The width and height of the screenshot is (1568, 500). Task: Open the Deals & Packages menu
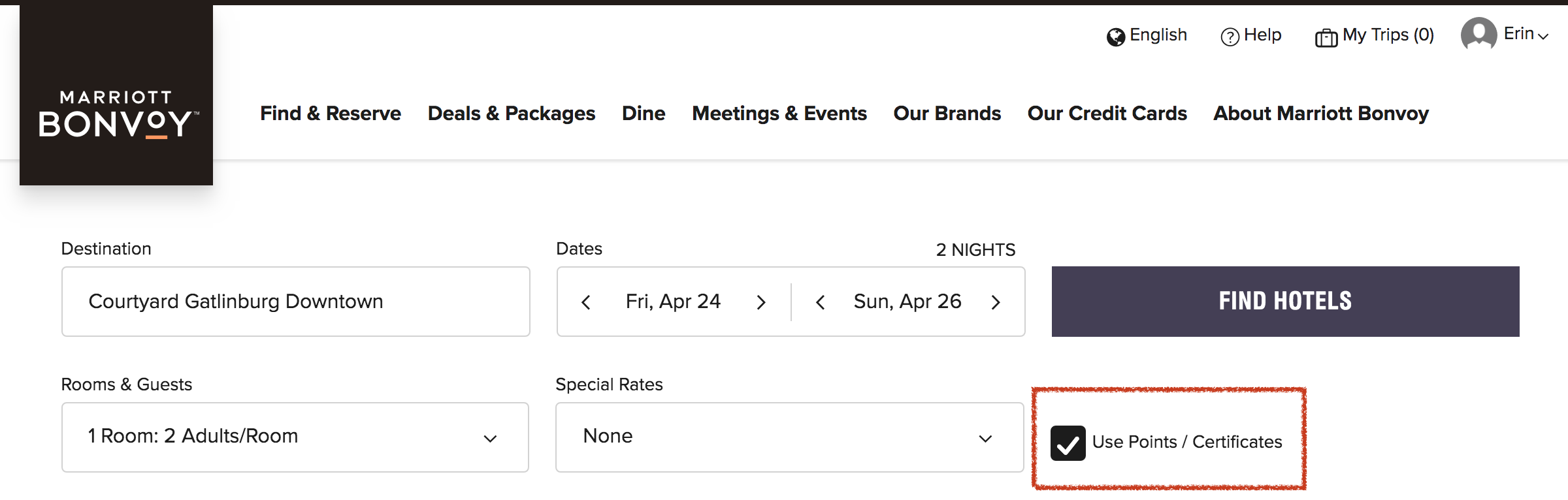pyautogui.click(x=512, y=114)
